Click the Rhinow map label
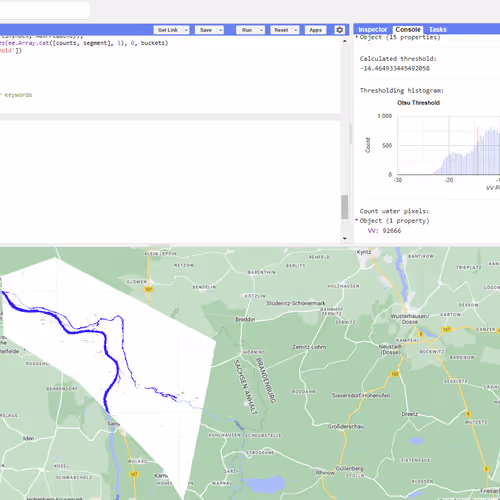Image resolution: width=500 pixels, height=500 pixels. click(325, 473)
